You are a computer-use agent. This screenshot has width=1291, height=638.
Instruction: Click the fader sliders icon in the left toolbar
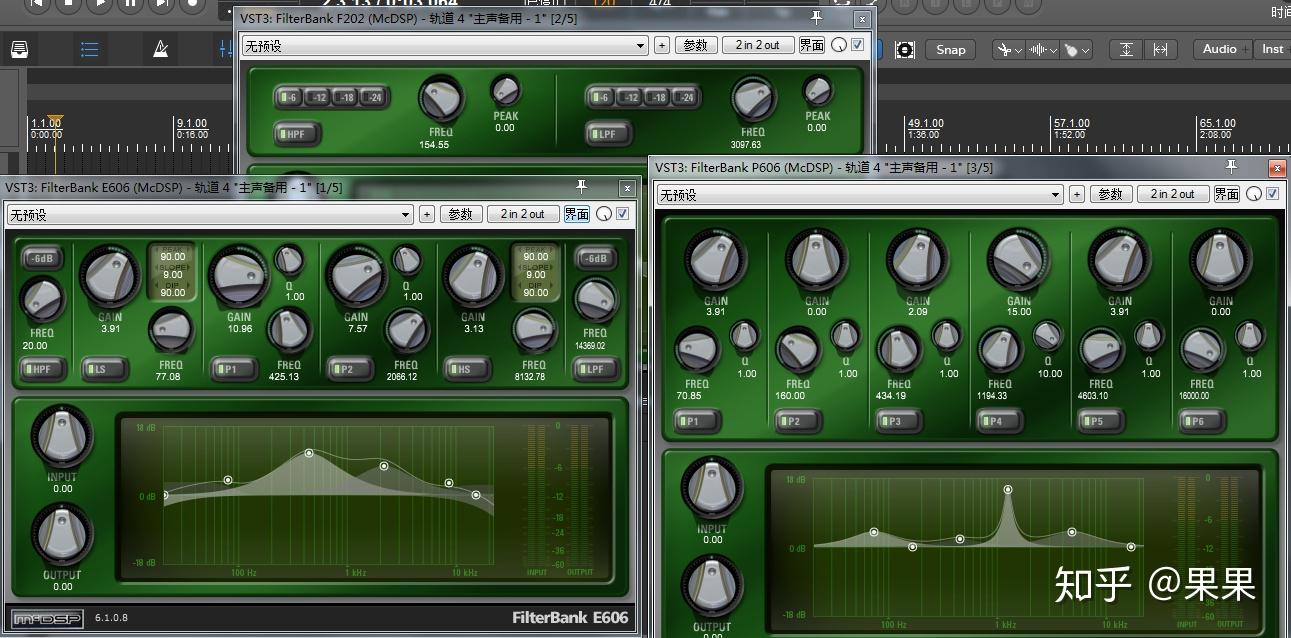(226, 48)
